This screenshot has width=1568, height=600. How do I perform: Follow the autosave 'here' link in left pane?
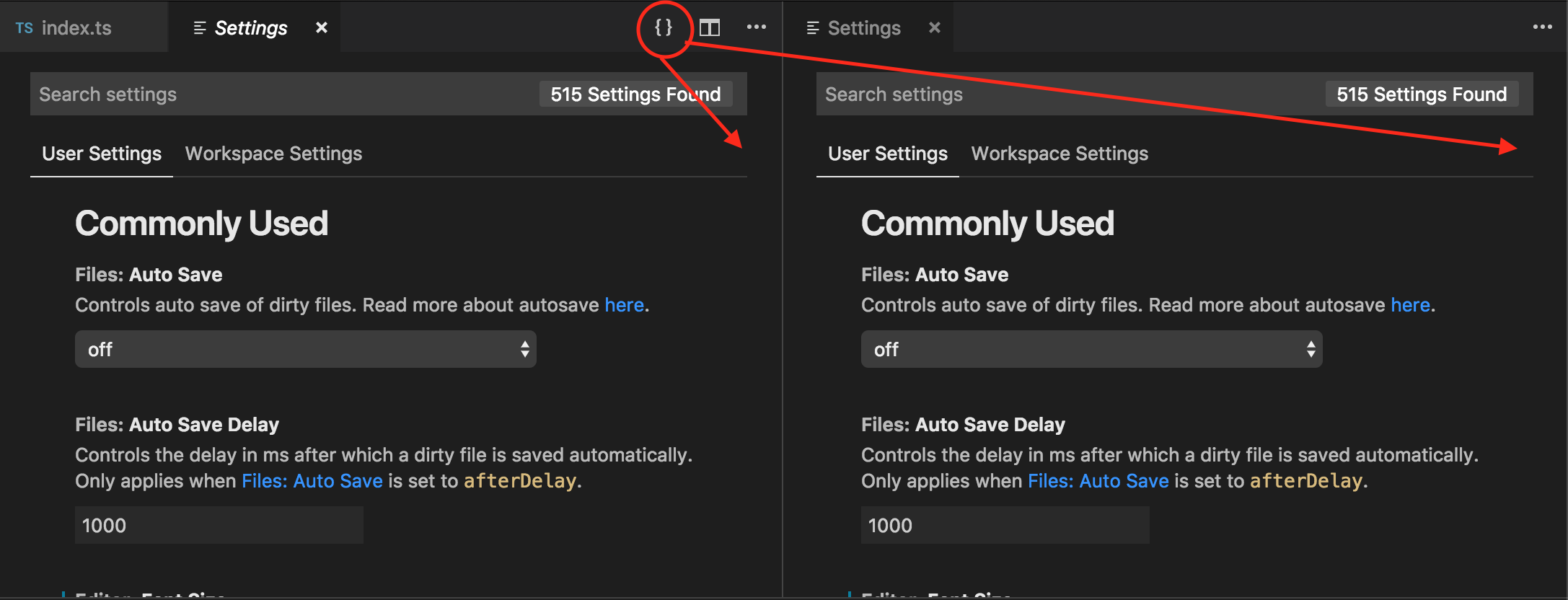tap(625, 305)
